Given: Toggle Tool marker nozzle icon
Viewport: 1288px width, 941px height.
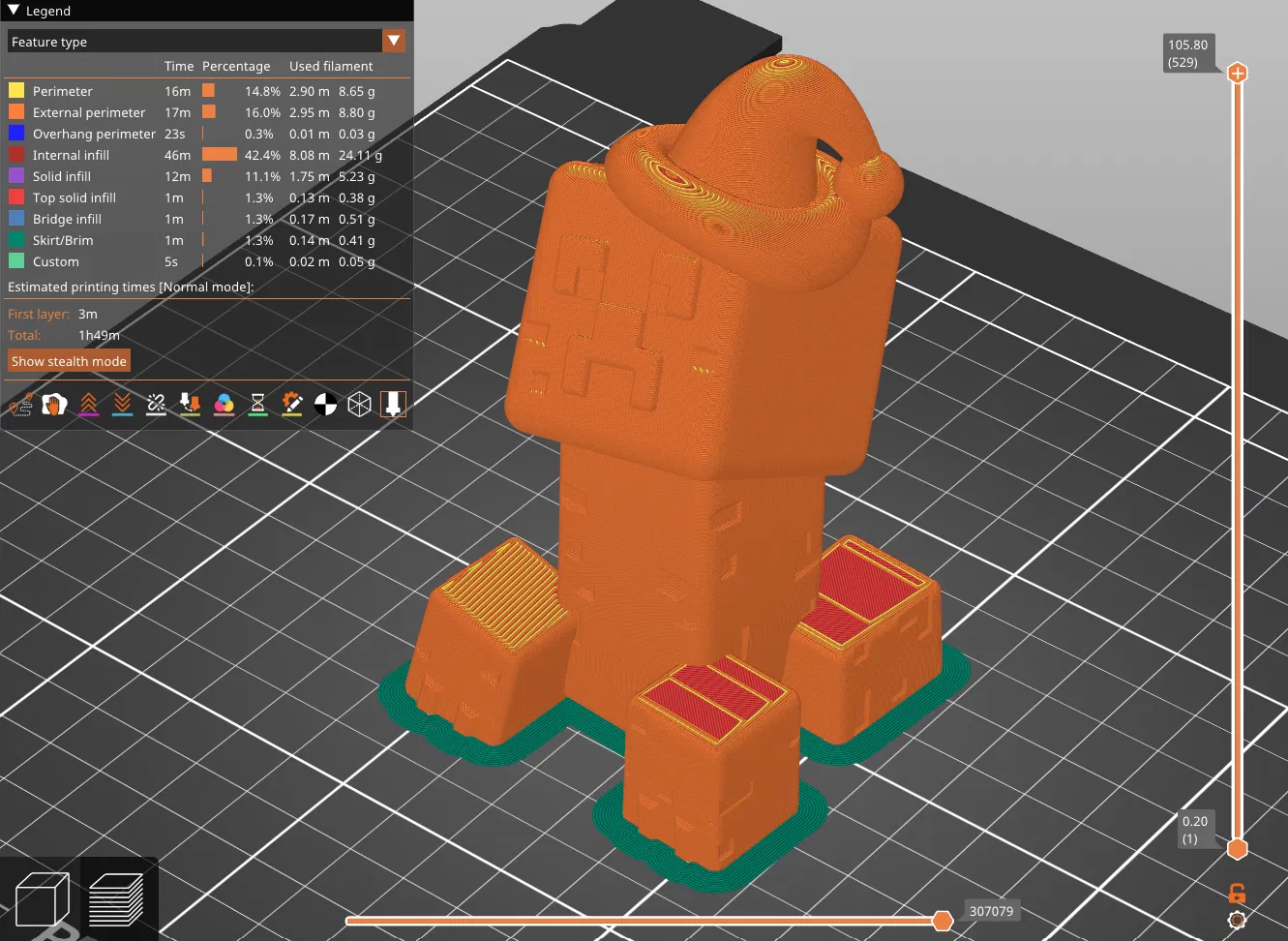Looking at the screenshot, I should pos(393,404).
